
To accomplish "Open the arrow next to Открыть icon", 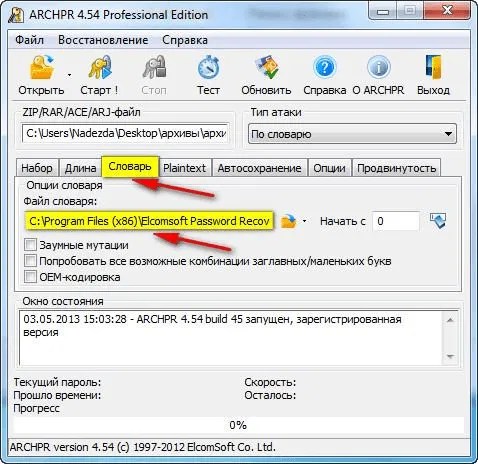I will (x=69, y=75).
